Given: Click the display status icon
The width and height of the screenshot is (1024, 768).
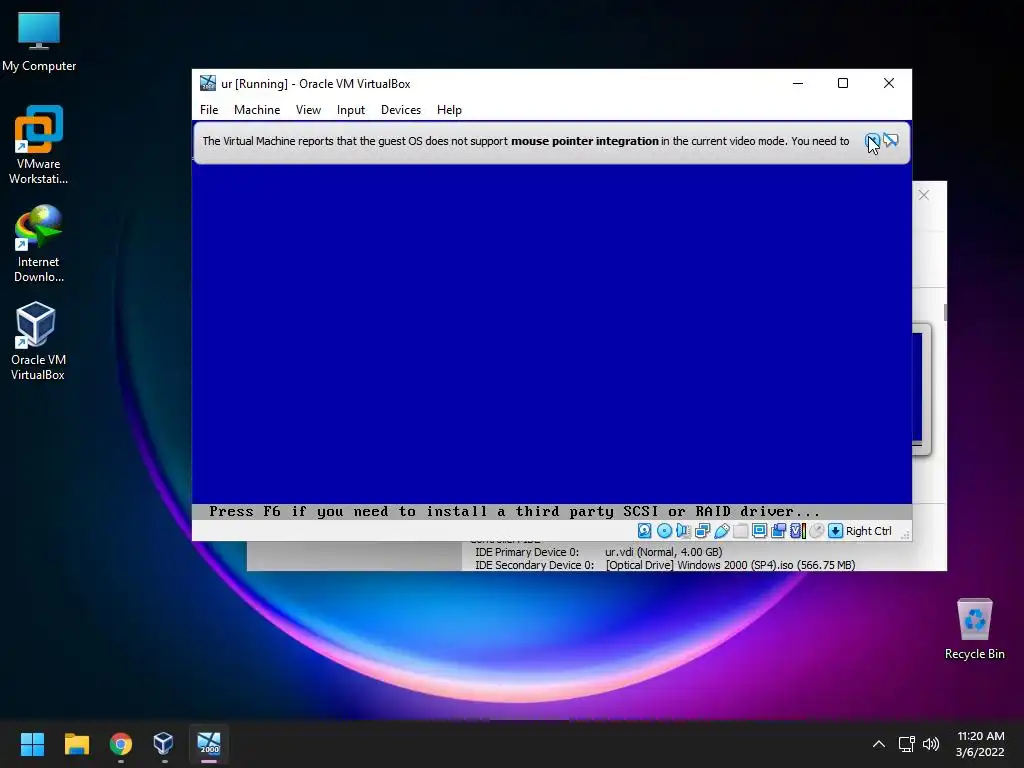Looking at the screenshot, I should click(760, 531).
